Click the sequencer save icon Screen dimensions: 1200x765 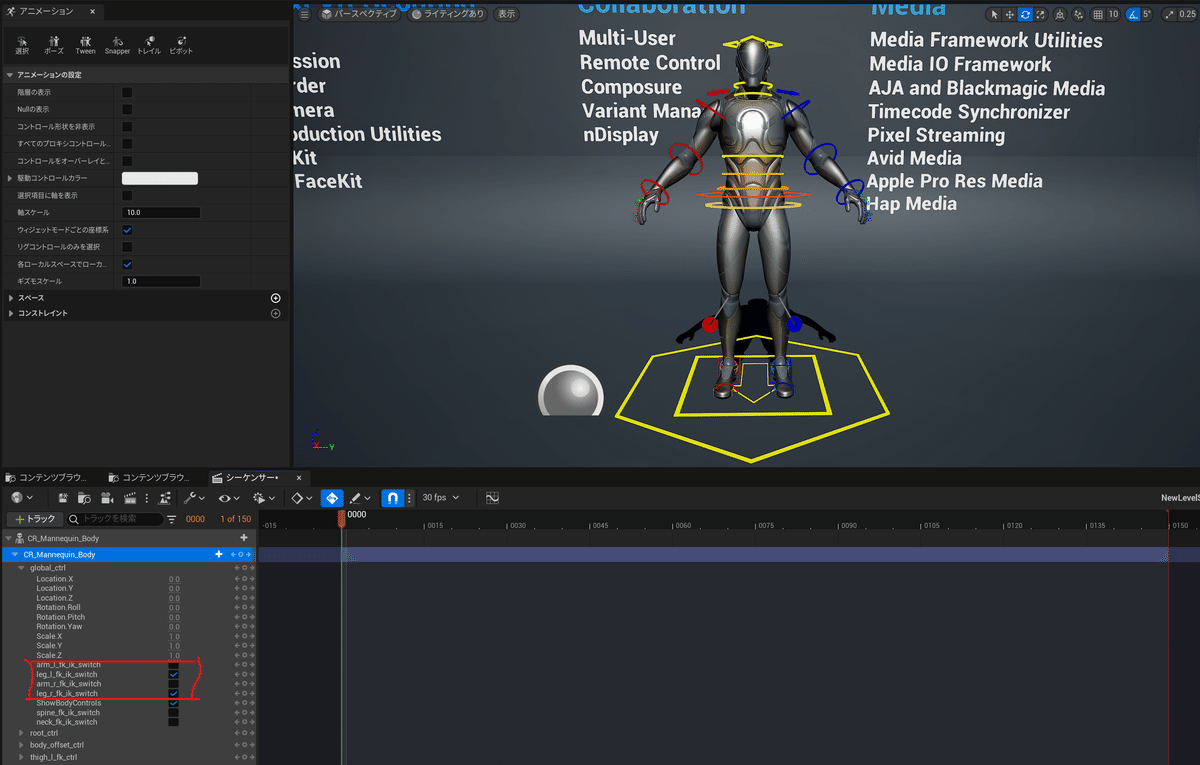[63, 497]
